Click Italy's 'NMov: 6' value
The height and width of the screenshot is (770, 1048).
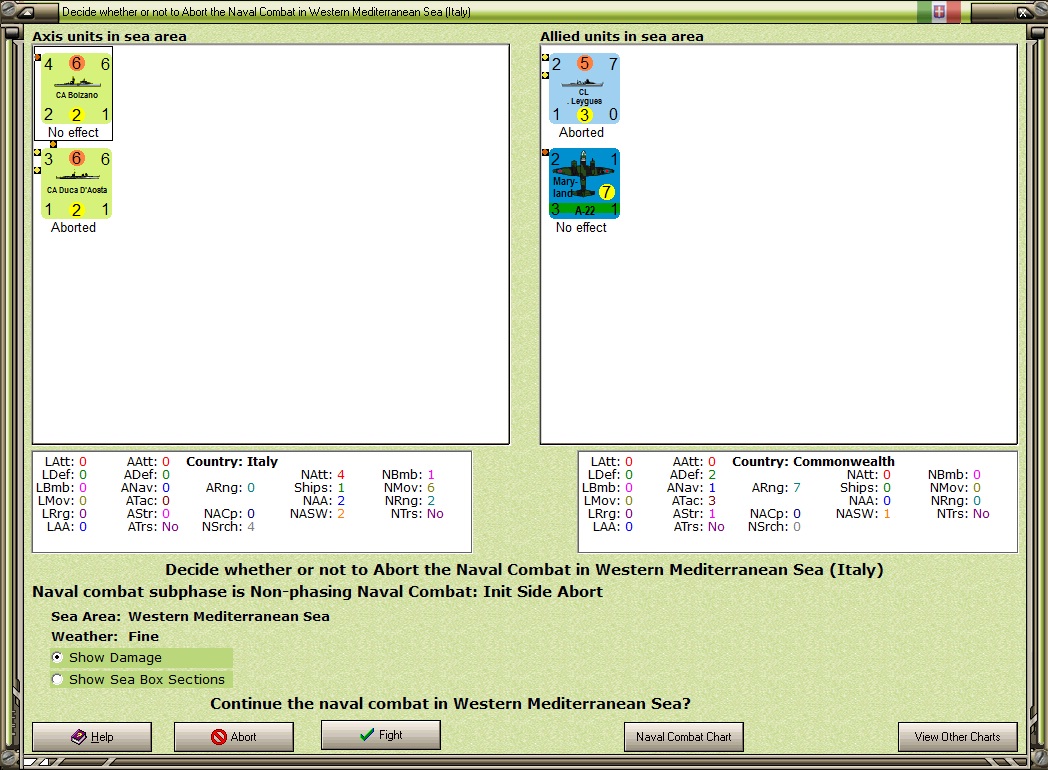point(409,487)
